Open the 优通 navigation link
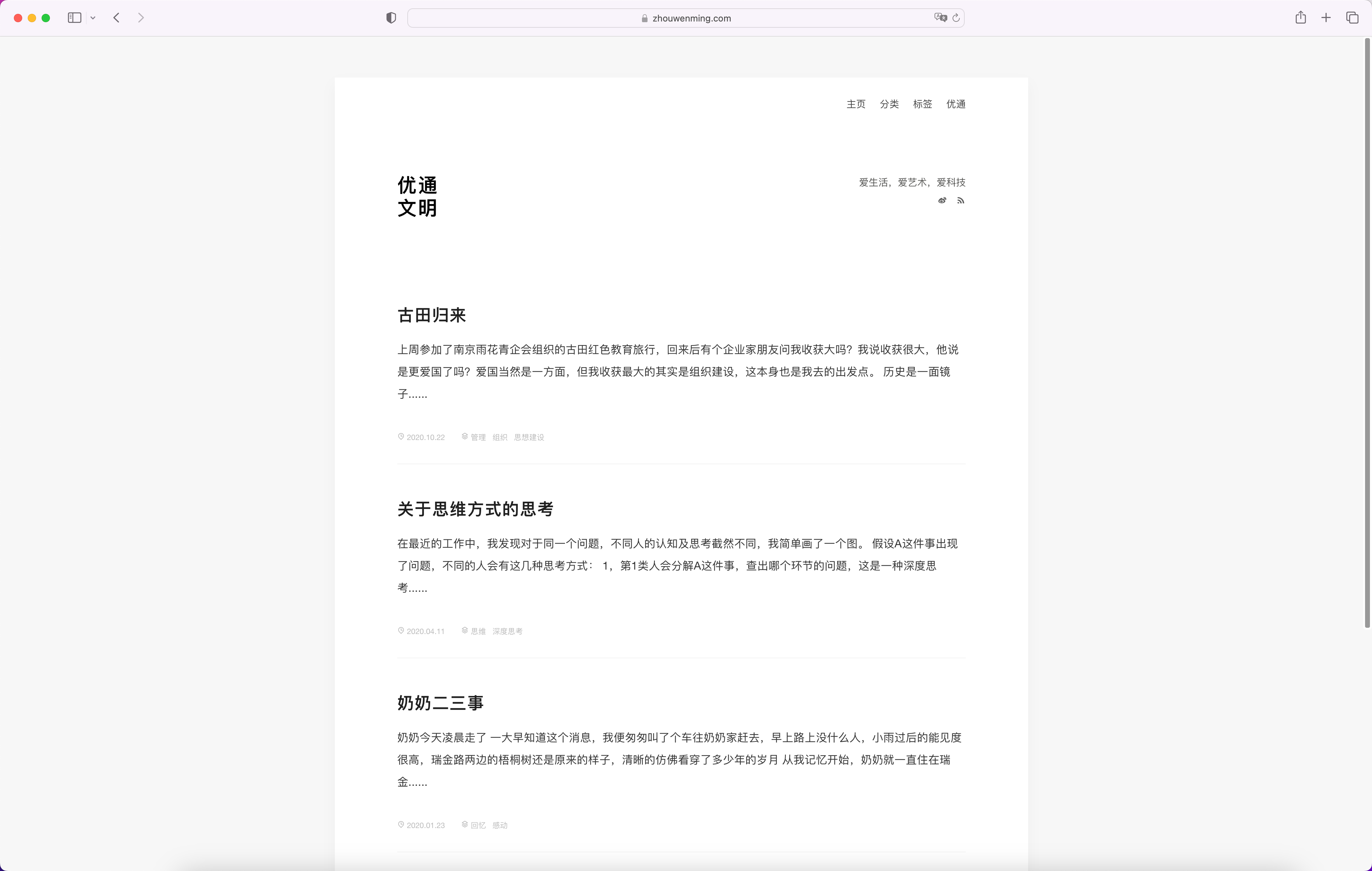The image size is (1372, 871). point(955,104)
